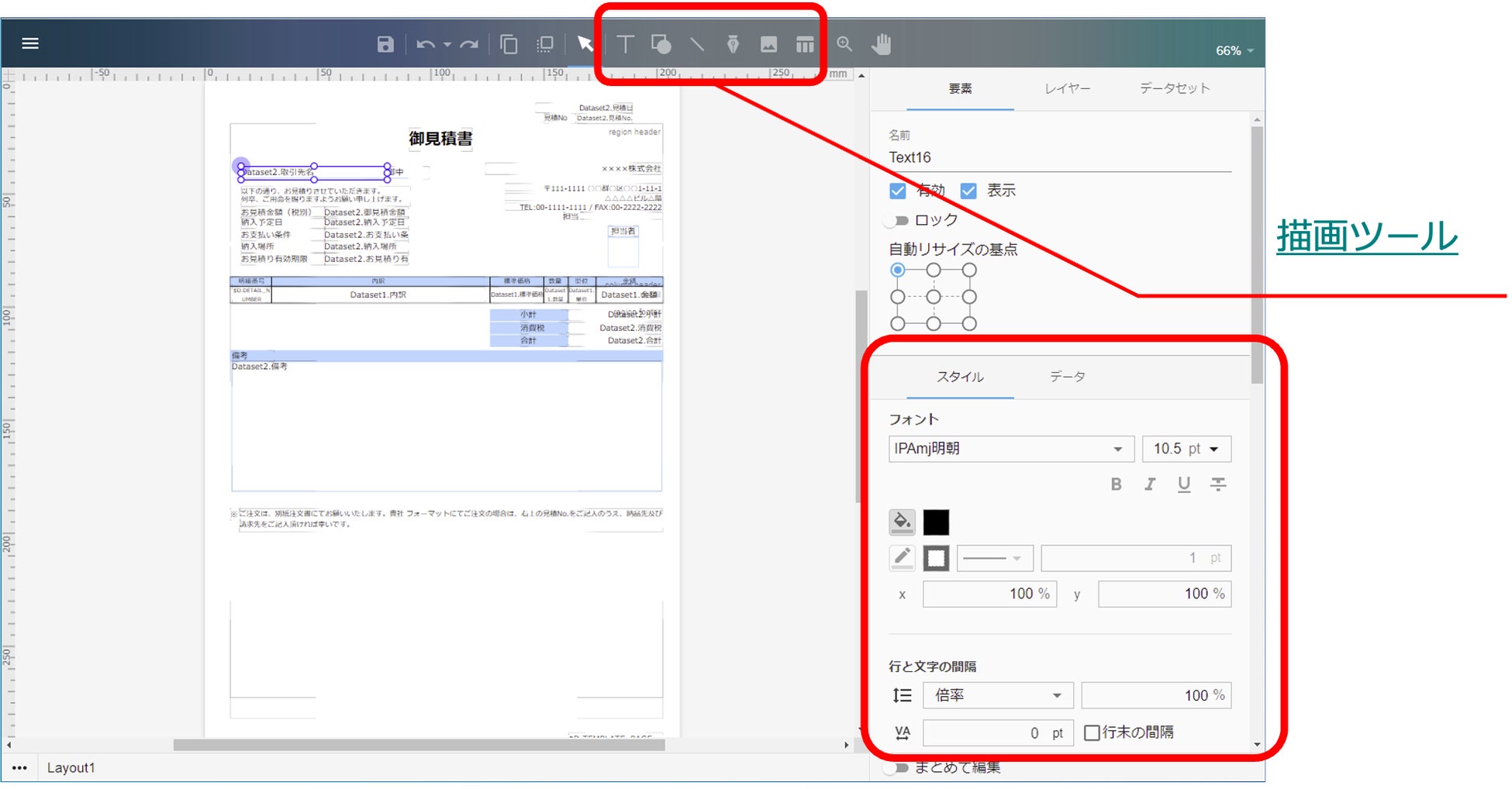
Task: Select the 御見積書 title text element
Action: coord(440,139)
